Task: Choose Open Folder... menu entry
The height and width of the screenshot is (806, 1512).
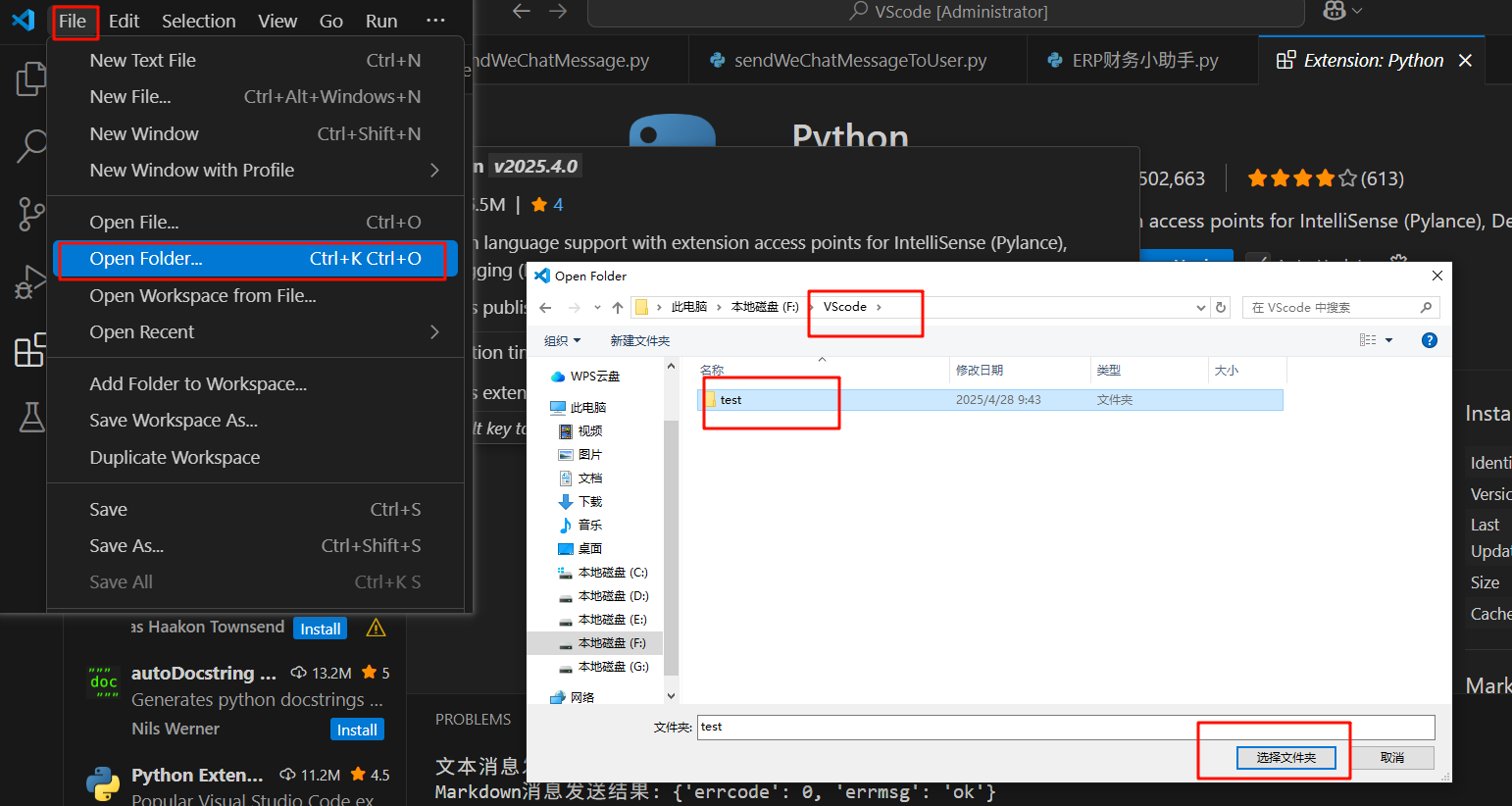Action: click(255, 259)
